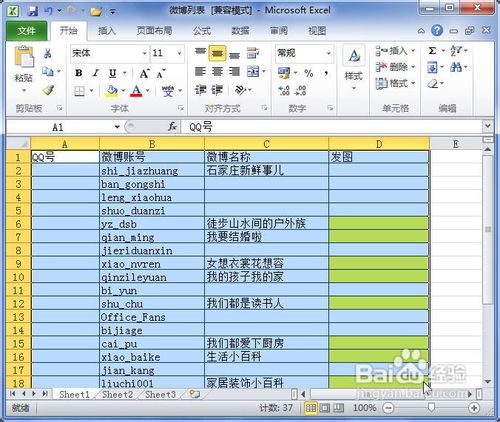
Task: Click the Percent Style icon
Action: click(x=309, y=73)
